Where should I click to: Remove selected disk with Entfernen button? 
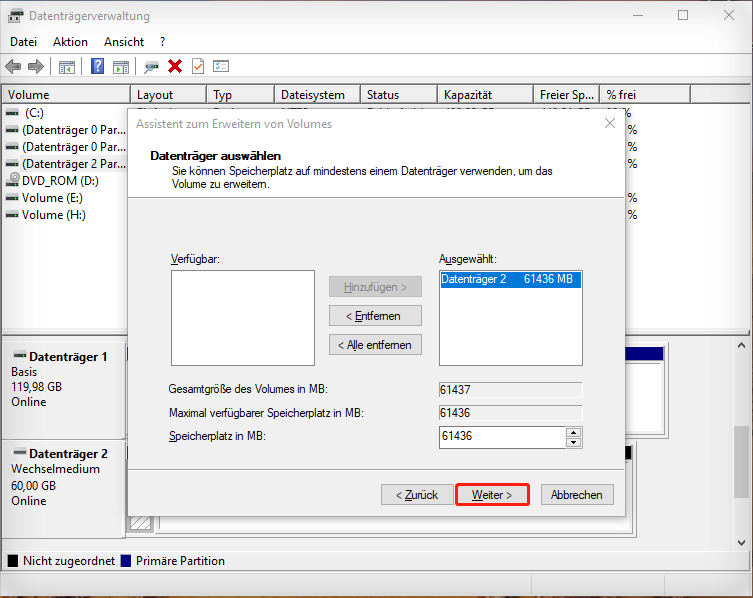(375, 316)
